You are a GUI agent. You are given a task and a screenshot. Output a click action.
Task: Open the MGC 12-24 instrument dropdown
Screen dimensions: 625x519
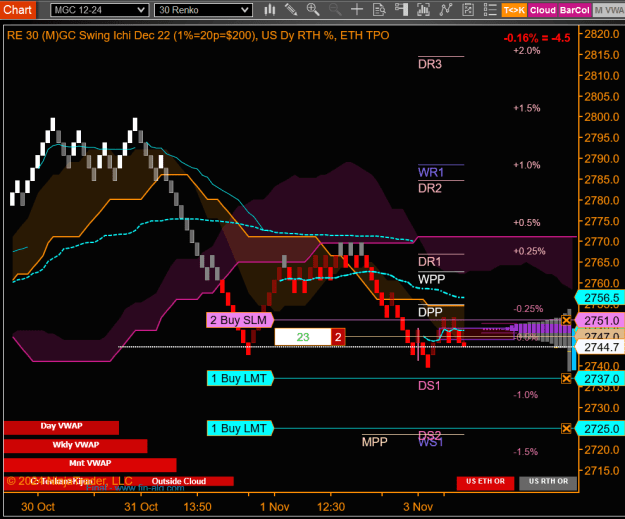point(100,10)
